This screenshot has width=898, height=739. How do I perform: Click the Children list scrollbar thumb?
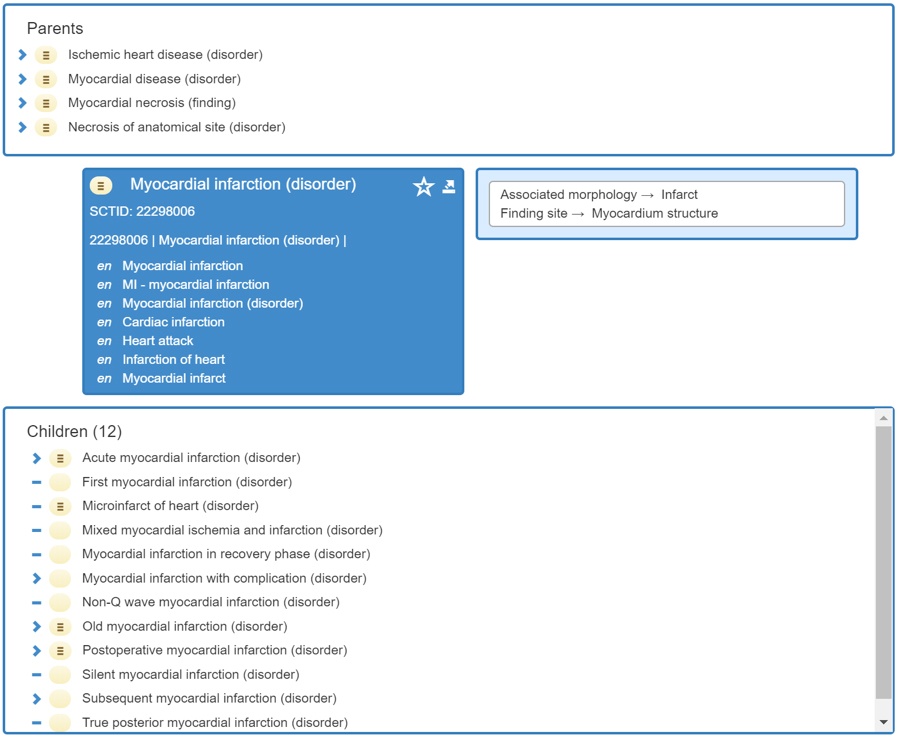click(x=884, y=563)
